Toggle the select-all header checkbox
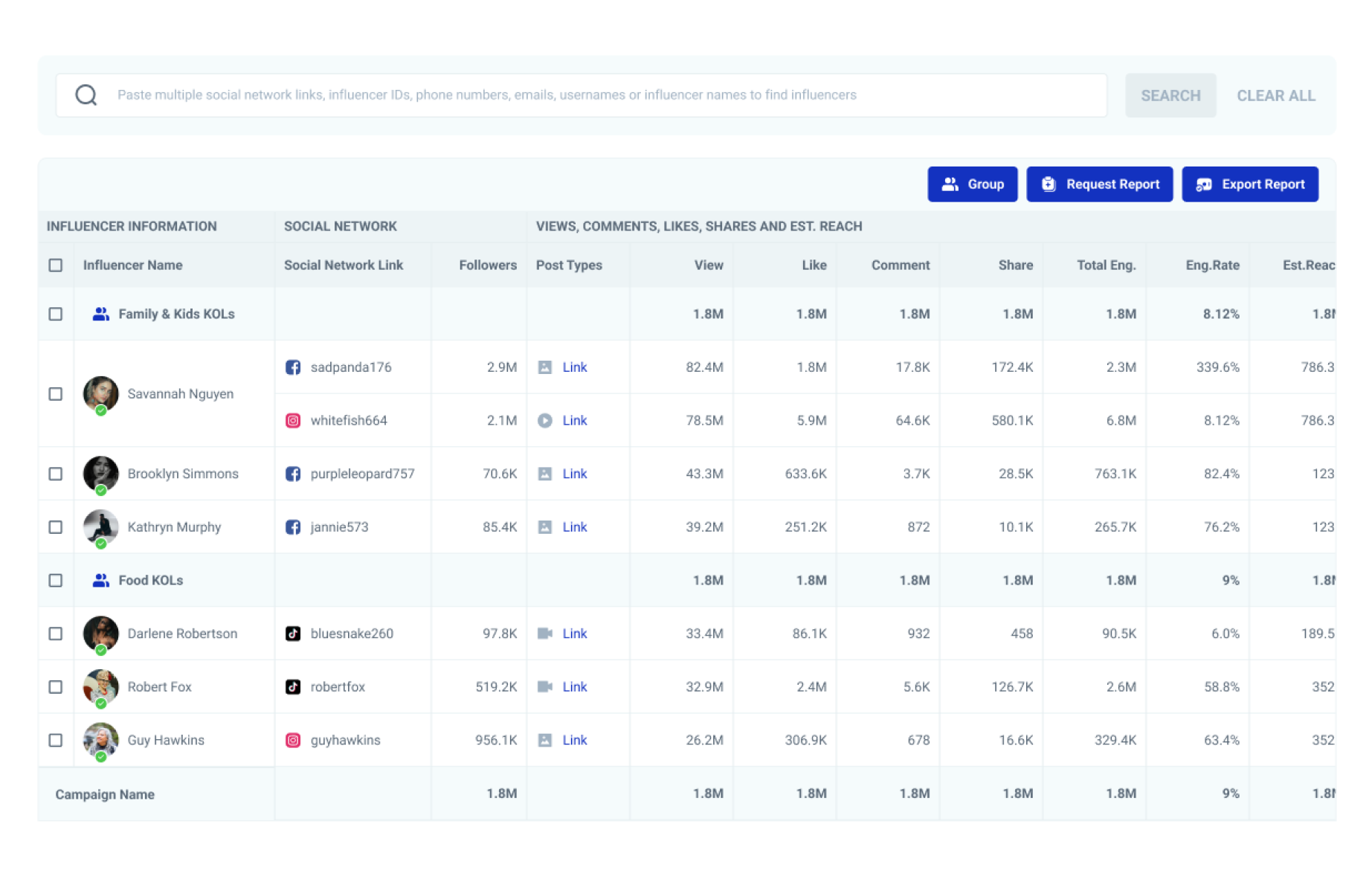This screenshot has width=1372, height=870. 56,265
